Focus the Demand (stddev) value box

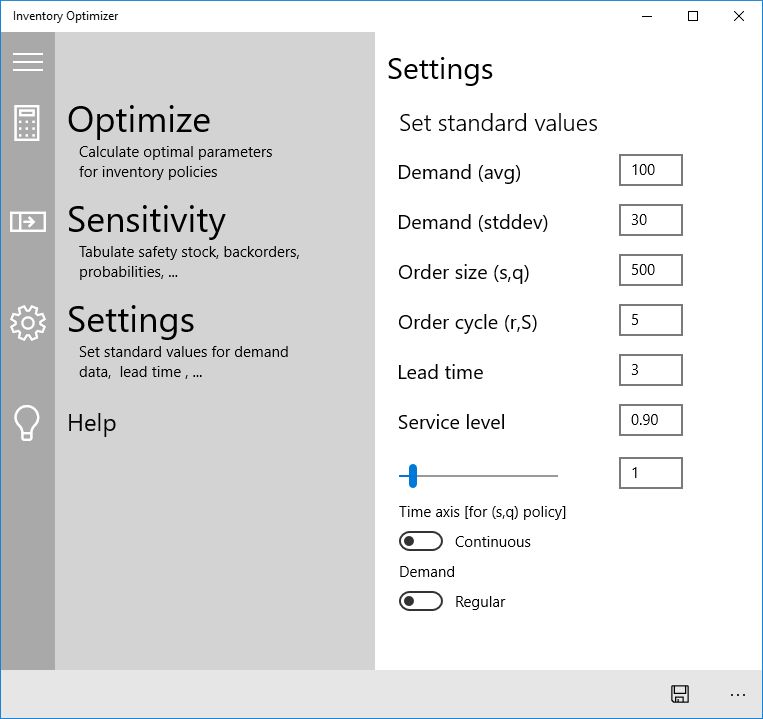tap(650, 220)
